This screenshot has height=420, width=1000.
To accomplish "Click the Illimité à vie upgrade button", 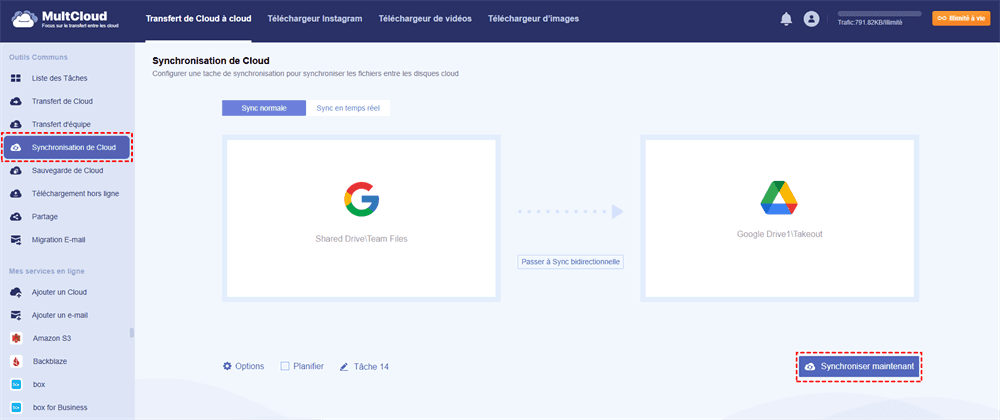I will tap(962, 18).
